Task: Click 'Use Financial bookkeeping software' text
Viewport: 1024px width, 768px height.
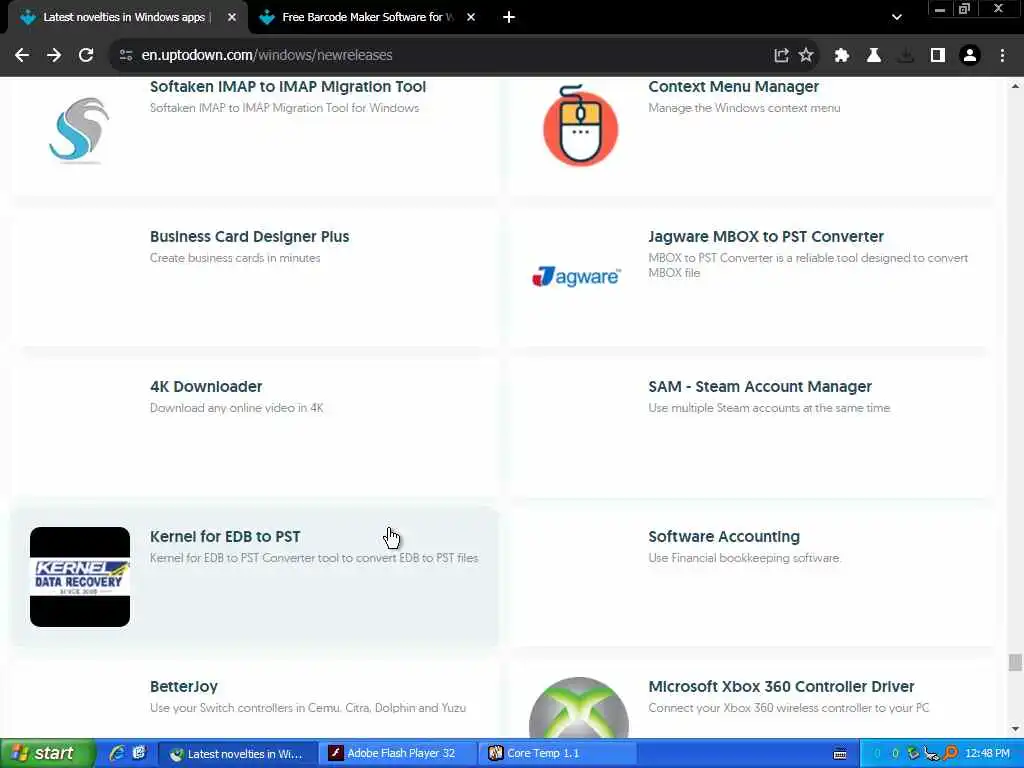Action: tap(744, 558)
